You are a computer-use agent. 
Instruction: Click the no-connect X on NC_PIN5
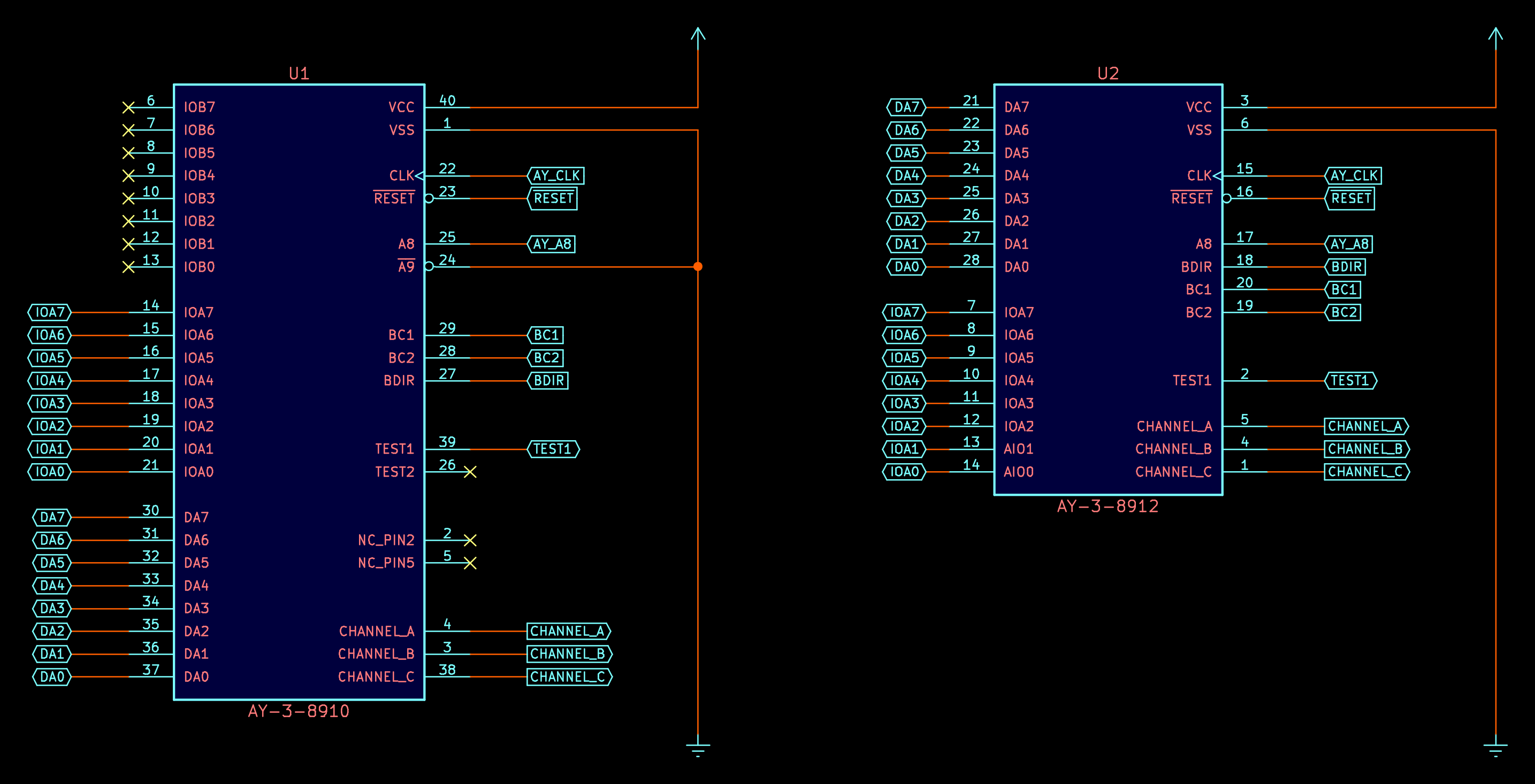coord(470,563)
